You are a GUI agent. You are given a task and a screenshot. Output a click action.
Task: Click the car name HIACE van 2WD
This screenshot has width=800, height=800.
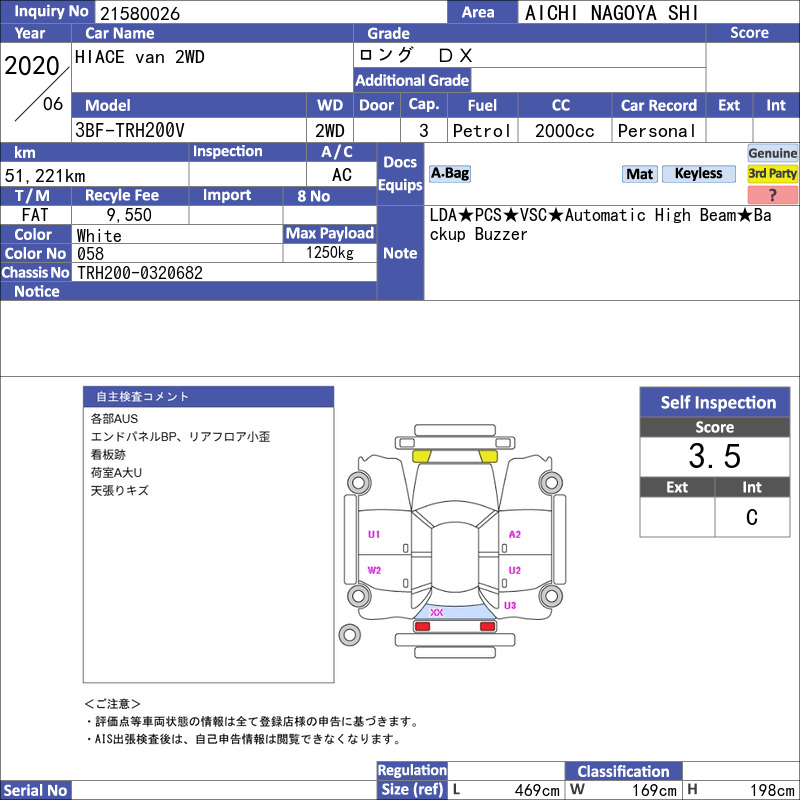[140, 57]
